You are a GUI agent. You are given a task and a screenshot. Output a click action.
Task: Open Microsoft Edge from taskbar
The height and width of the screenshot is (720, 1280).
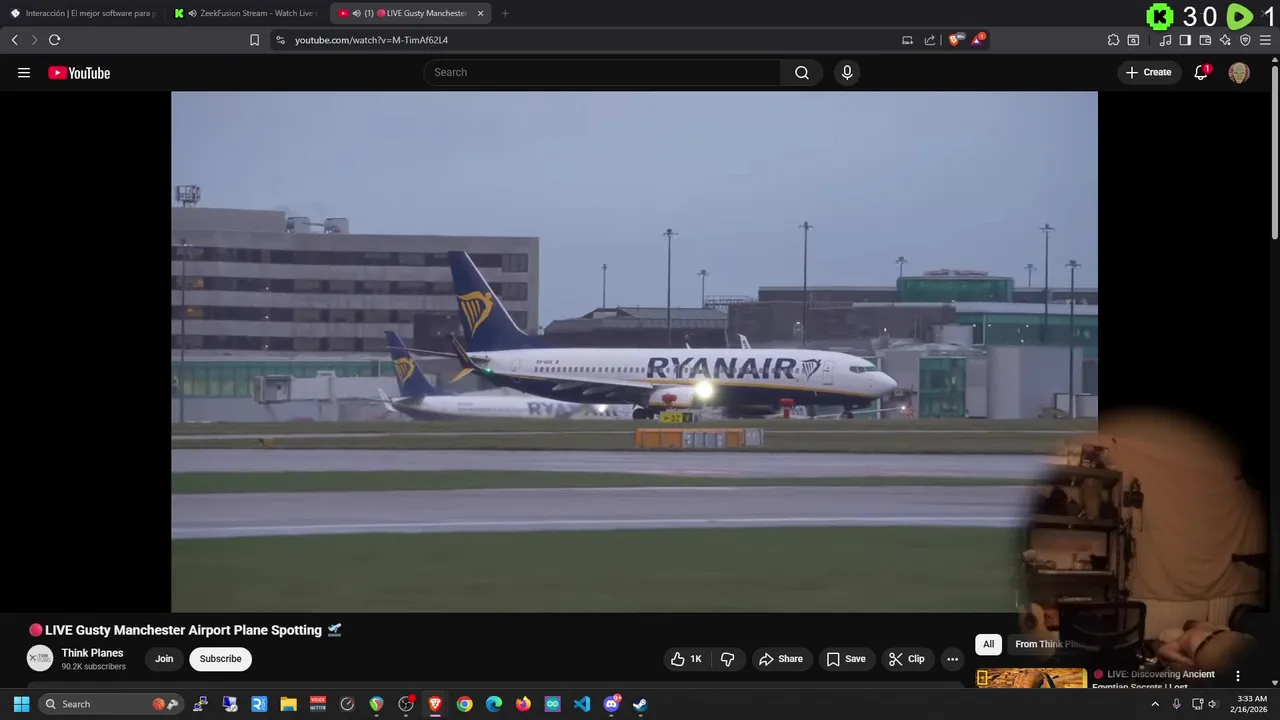point(494,704)
